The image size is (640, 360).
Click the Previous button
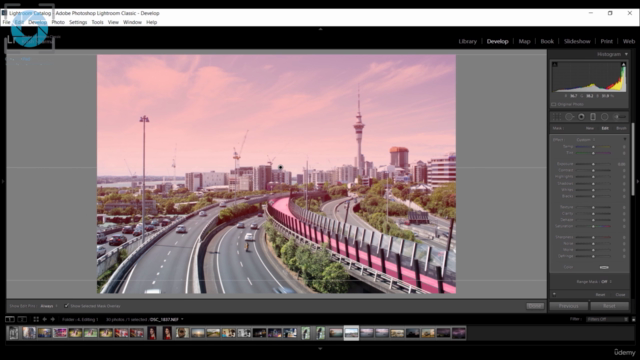pyautogui.click(x=569, y=306)
